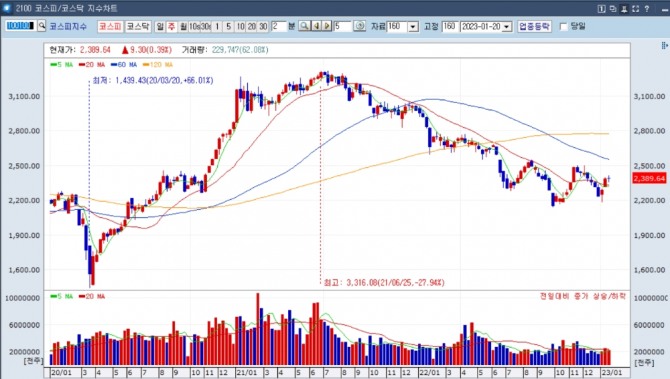Image resolution: width=670 pixels, height=379 pixels.
Task: Click the side panel expander icon at right edge
Action: tap(664, 45)
